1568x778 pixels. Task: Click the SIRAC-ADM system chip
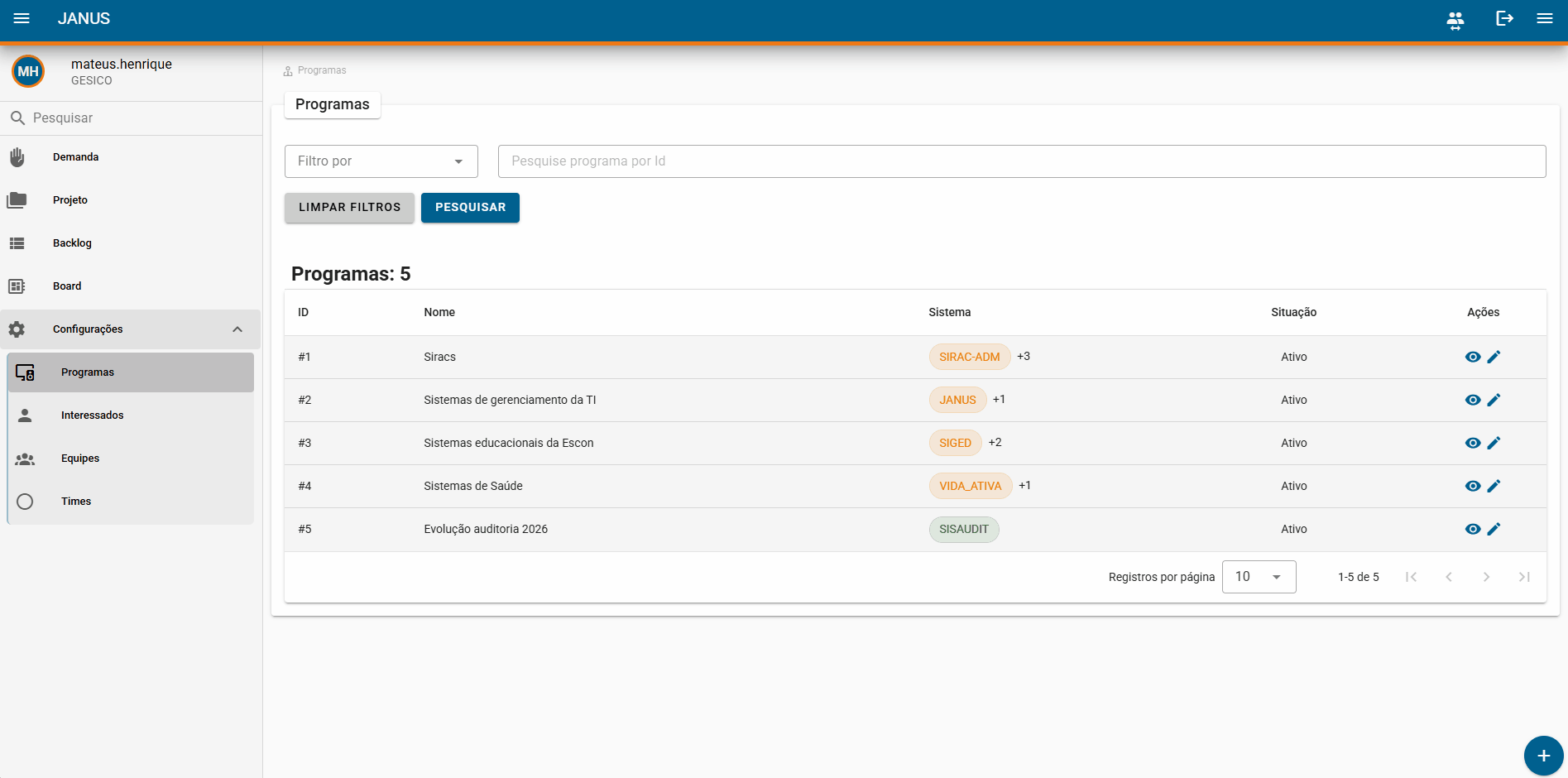tap(969, 357)
